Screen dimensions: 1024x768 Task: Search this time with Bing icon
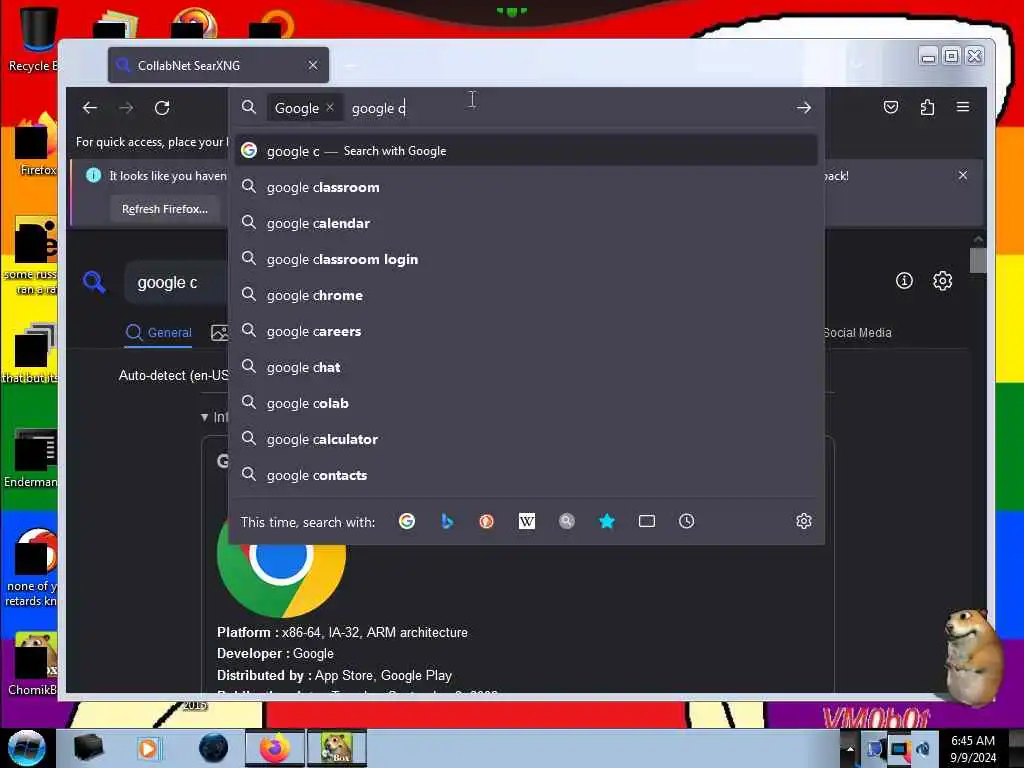[x=447, y=521]
